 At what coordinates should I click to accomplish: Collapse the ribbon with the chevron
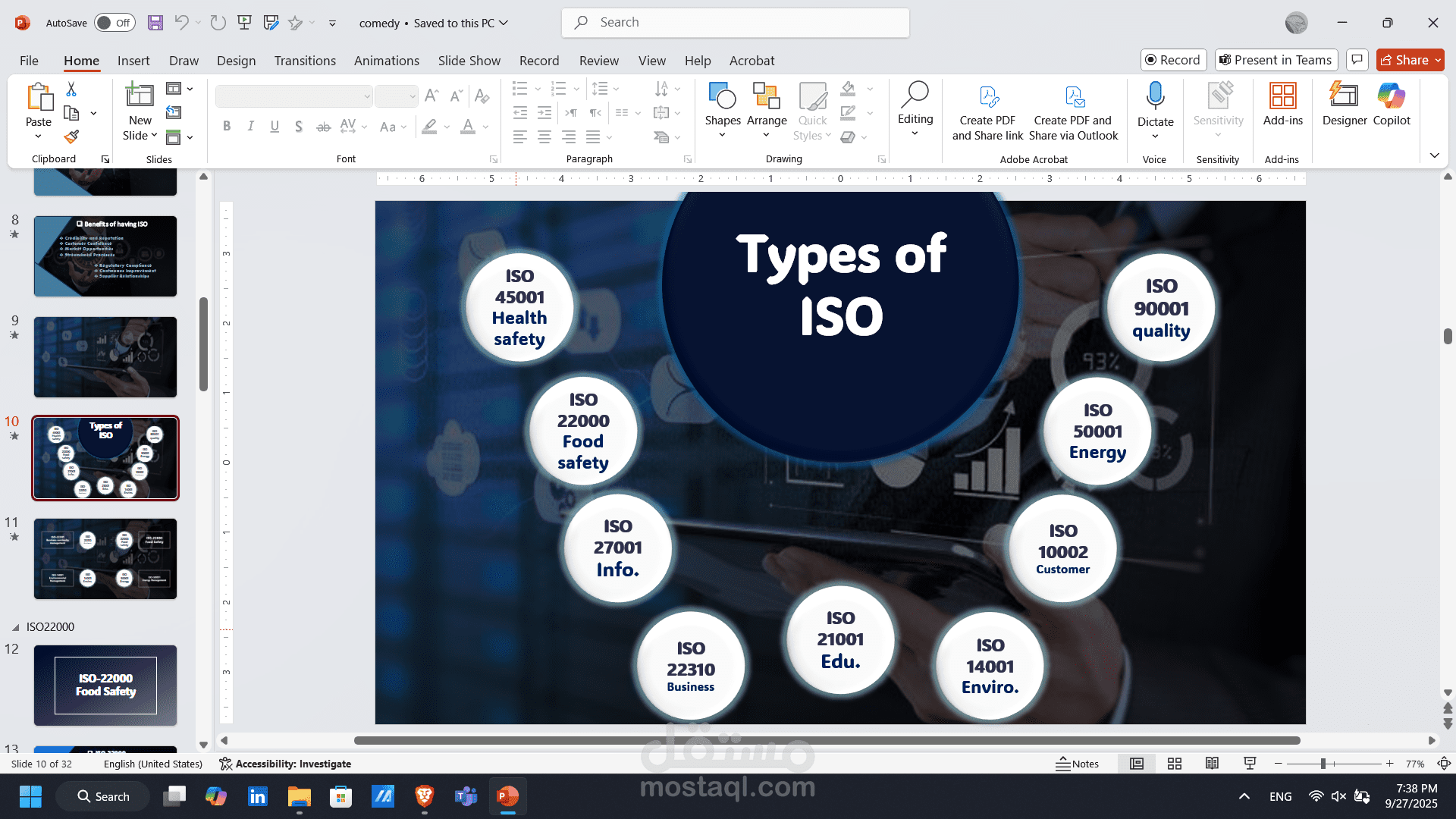pos(1435,155)
